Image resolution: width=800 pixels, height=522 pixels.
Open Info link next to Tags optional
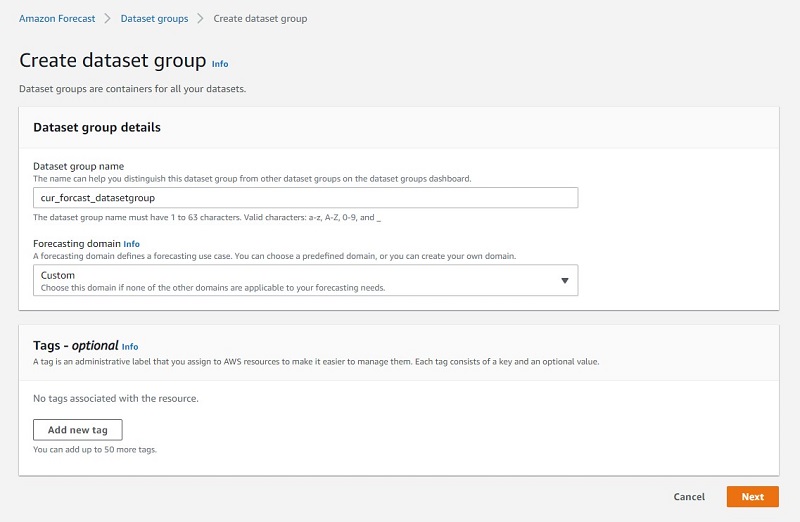tap(130, 346)
